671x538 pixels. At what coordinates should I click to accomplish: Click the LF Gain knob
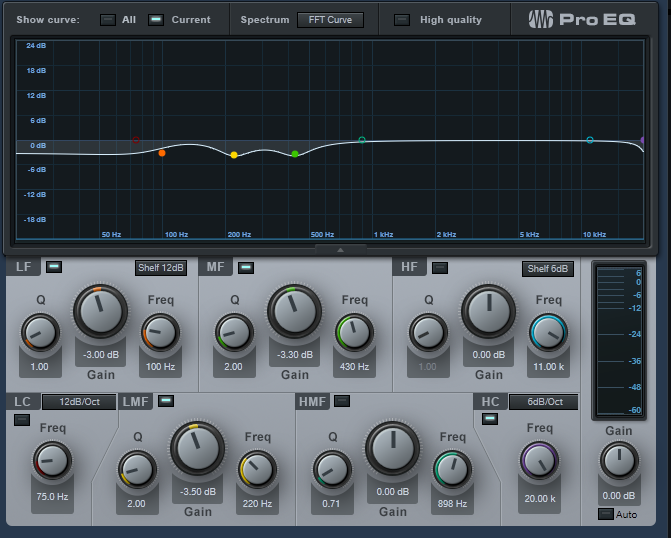pyautogui.click(x=100, y=311)
